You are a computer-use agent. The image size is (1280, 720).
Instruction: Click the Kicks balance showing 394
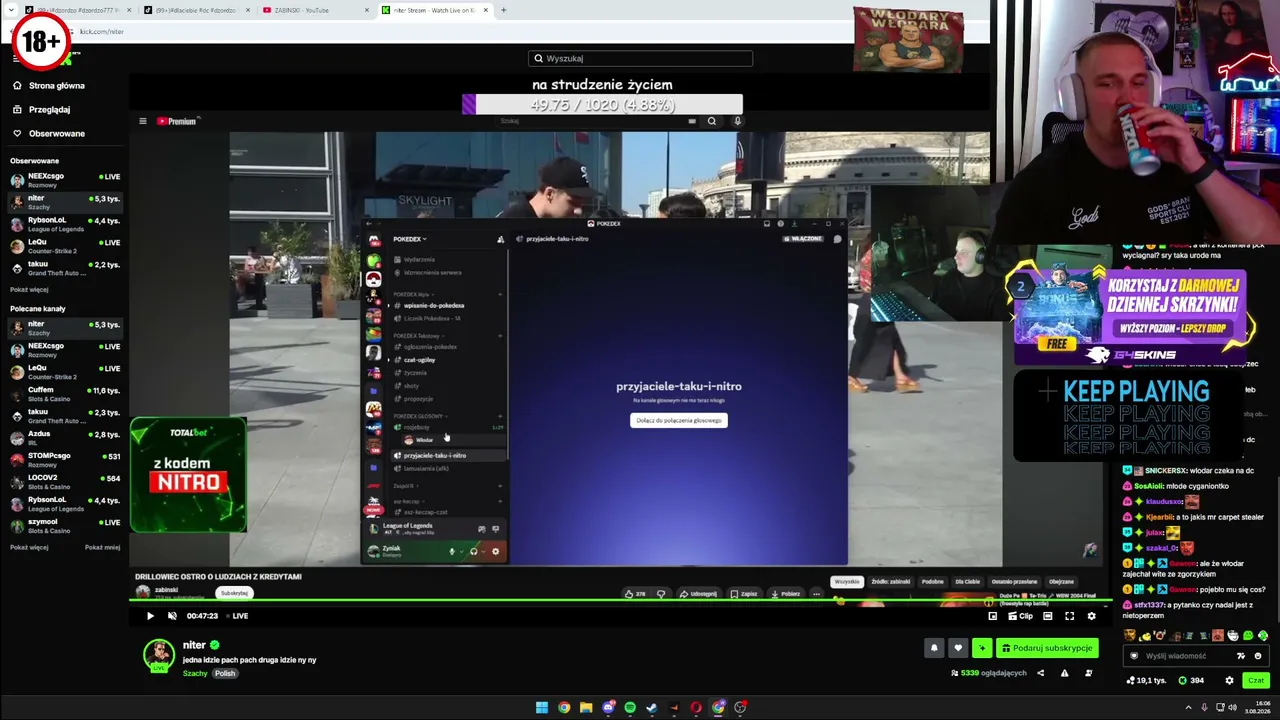[1191, 680]
